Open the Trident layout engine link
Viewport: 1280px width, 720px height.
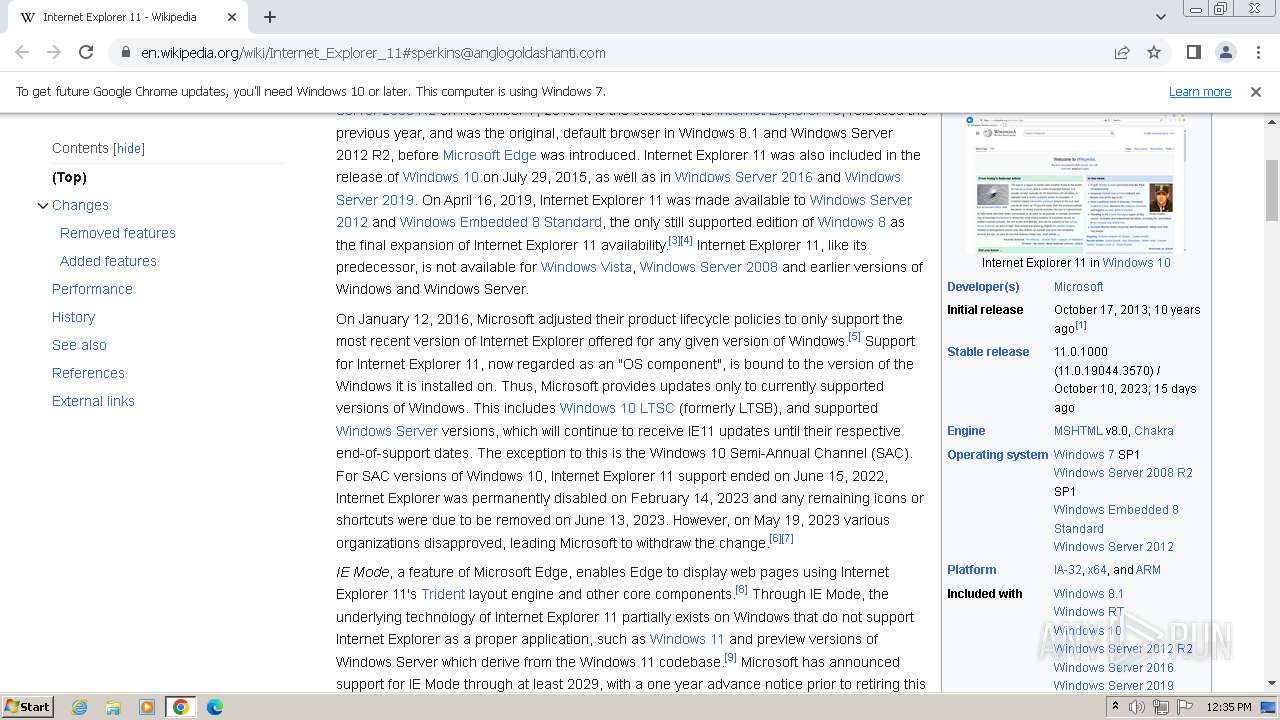coord(443,594)
